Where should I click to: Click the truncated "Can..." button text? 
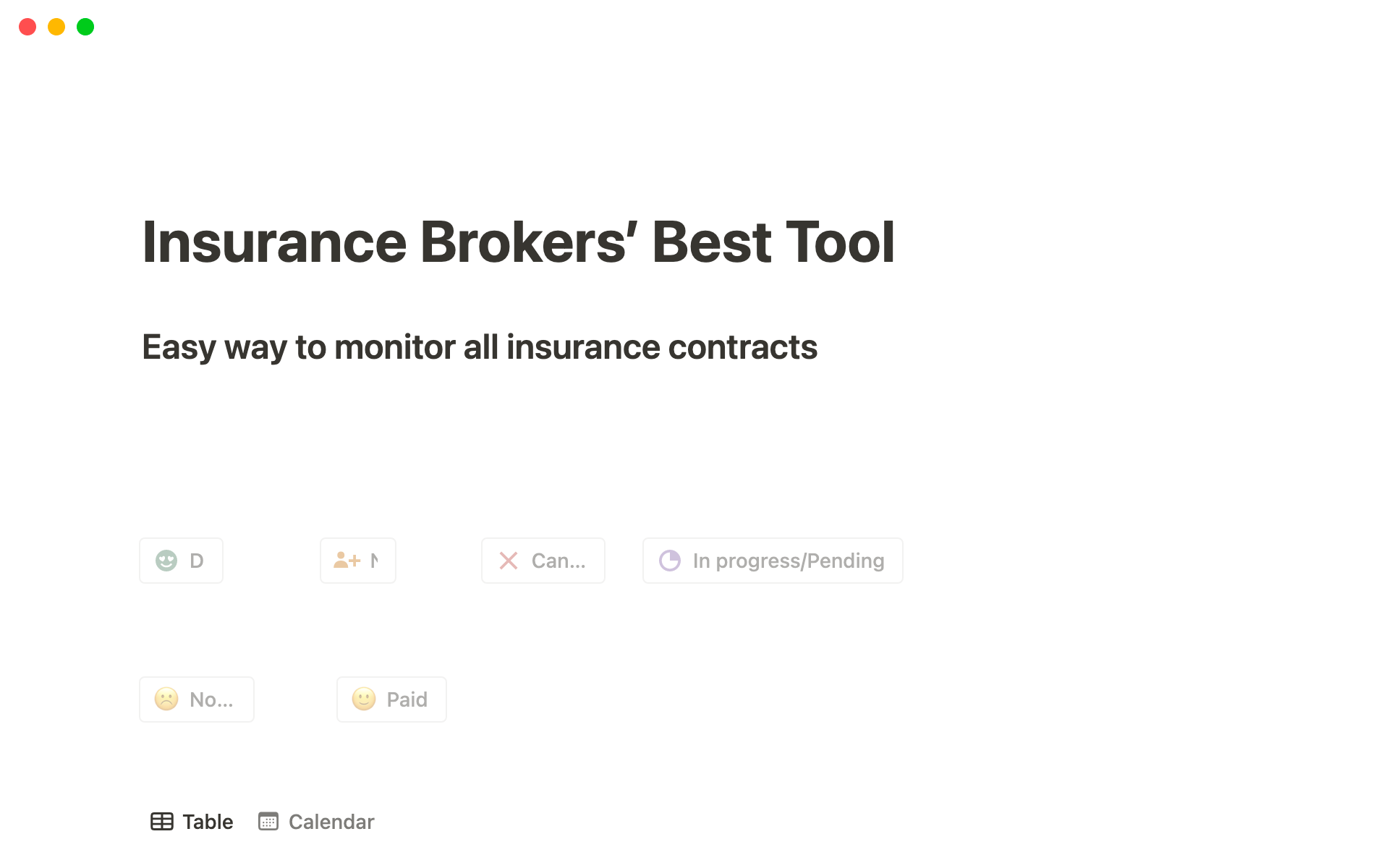[558, 561]
